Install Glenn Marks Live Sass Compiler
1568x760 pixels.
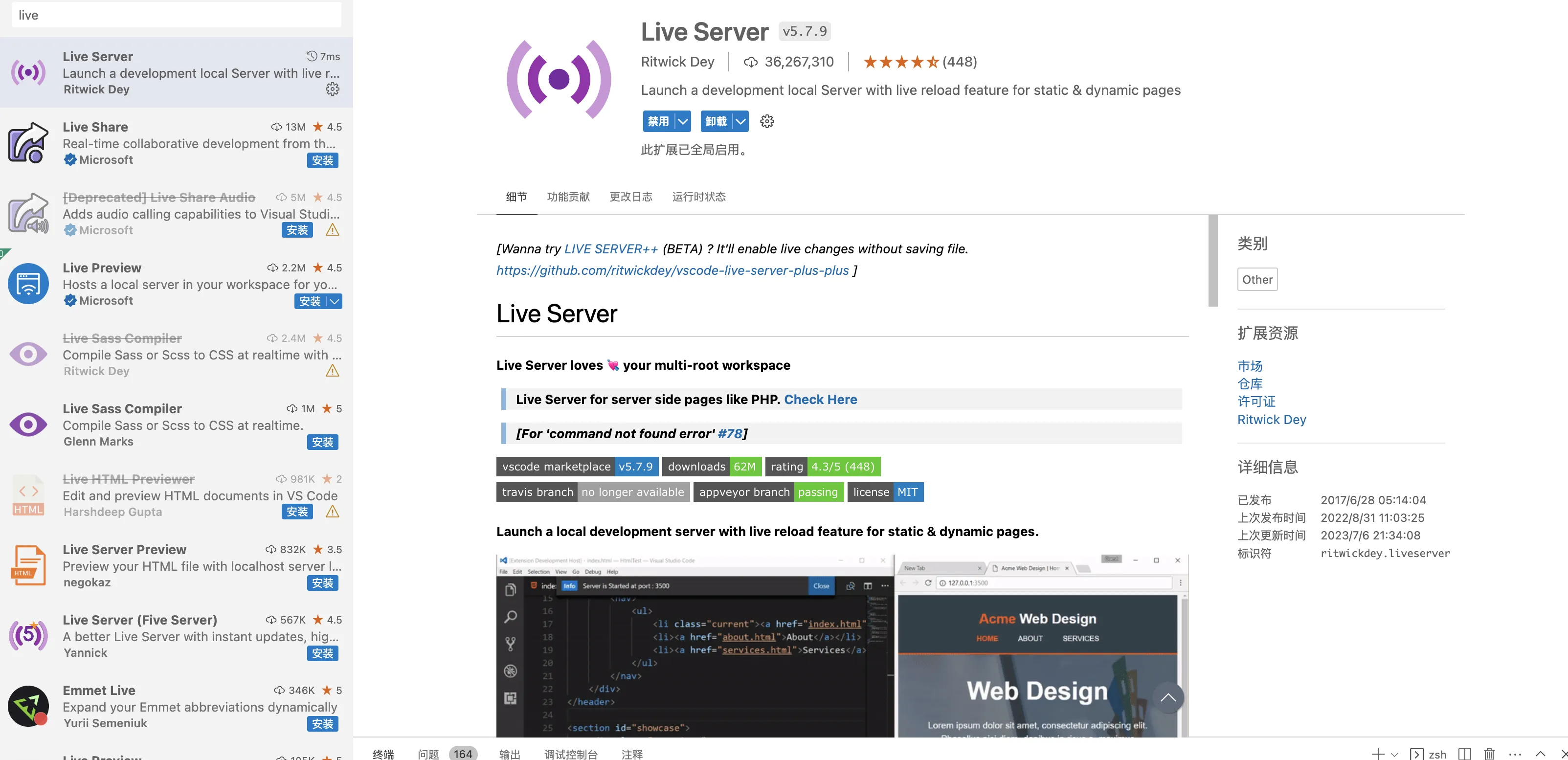[323, 442]
